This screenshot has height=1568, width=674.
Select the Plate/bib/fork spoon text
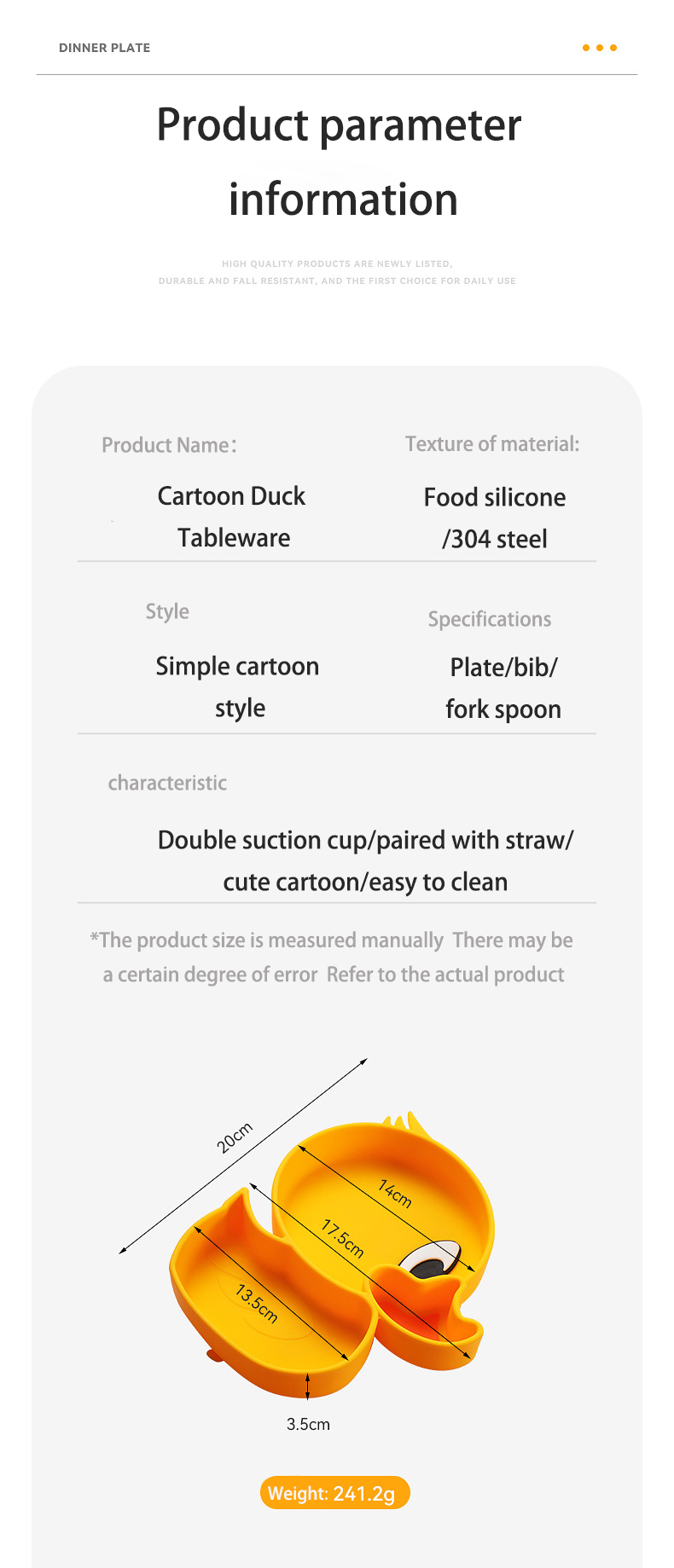tap(503, 687)
